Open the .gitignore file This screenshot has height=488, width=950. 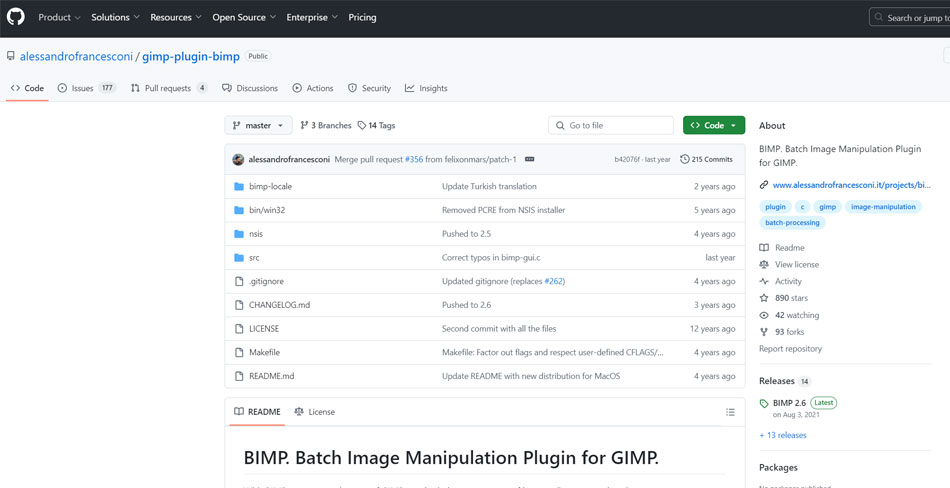click(267, 281)
